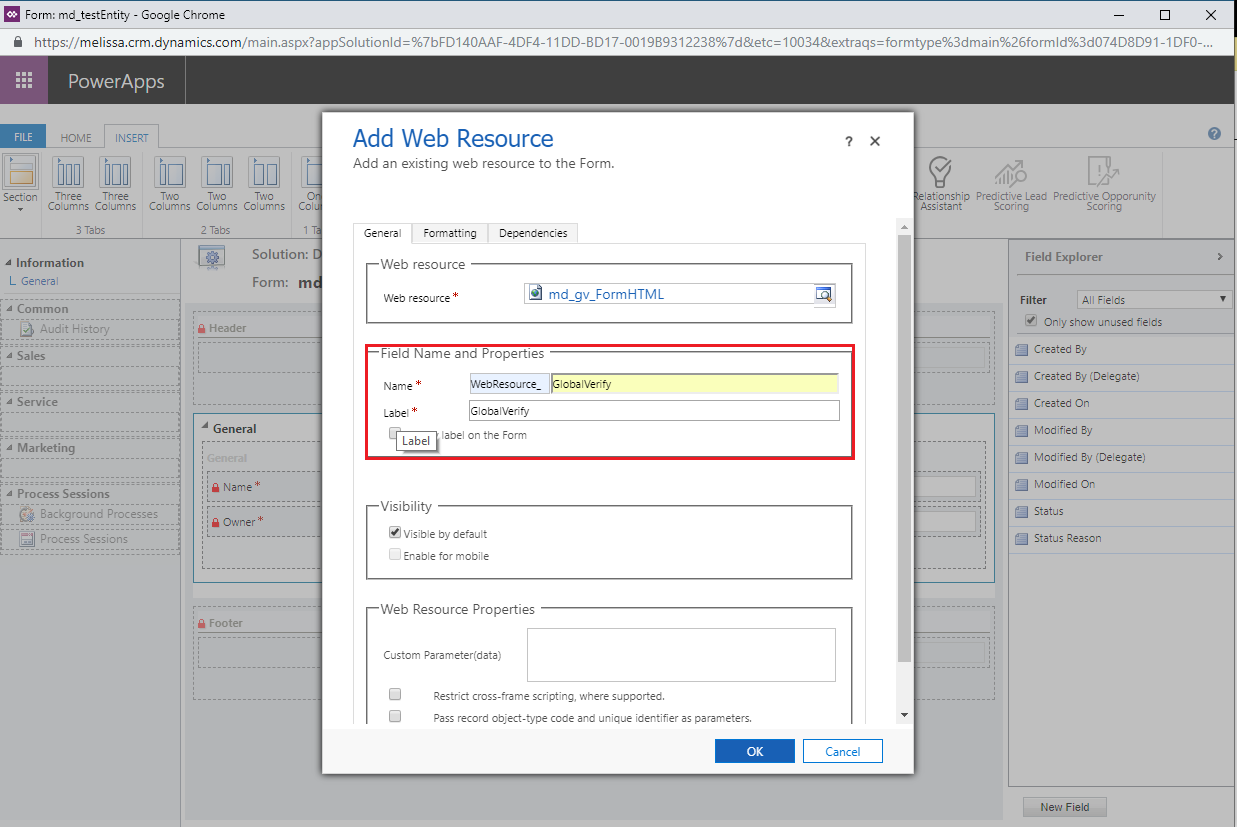Switch to the Formatting tab
Viewport: 1237px width, 827px height.
[450, 233]
